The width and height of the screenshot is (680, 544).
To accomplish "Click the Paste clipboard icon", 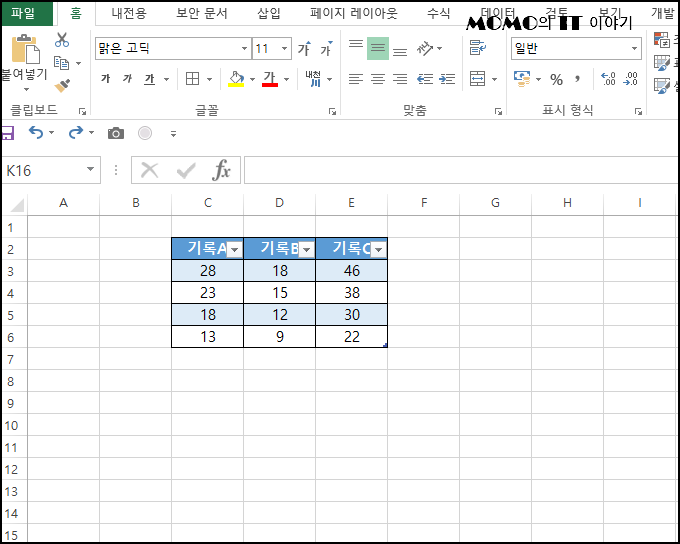I will (25, 49).
